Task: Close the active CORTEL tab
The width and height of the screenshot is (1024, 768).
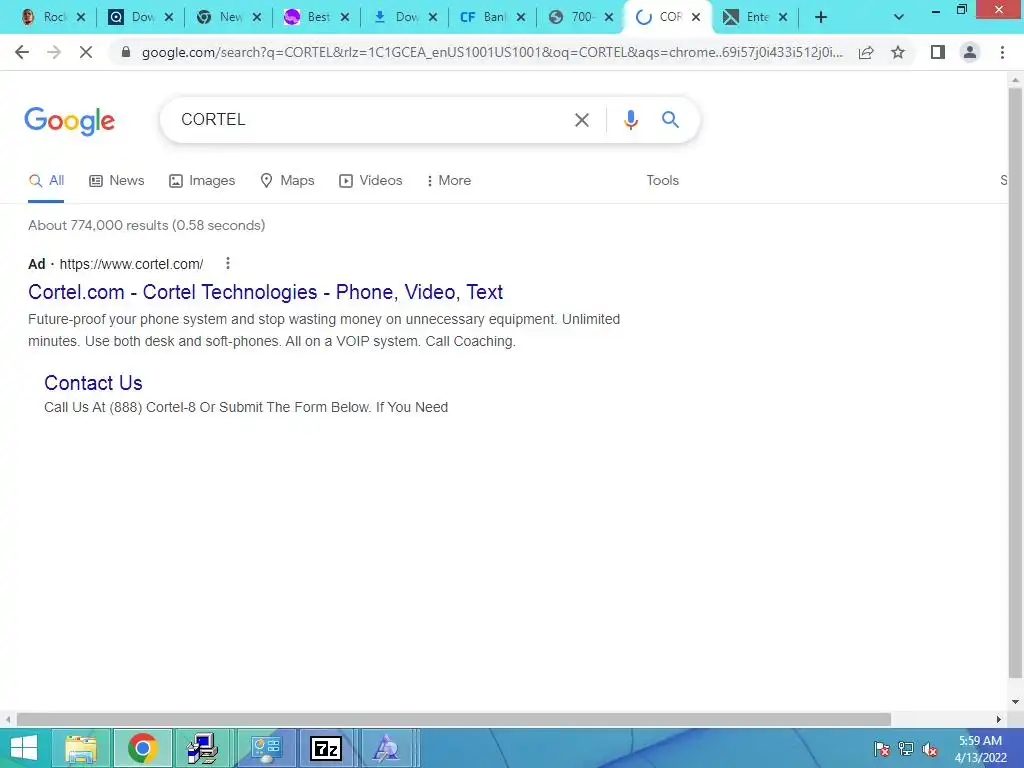Action: (x=696, y=17)
